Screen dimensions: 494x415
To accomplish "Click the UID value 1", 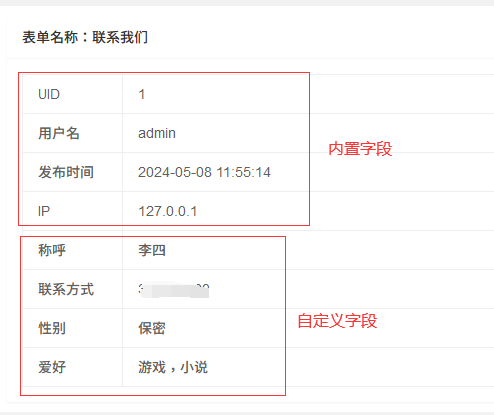I will click(142, 94).
